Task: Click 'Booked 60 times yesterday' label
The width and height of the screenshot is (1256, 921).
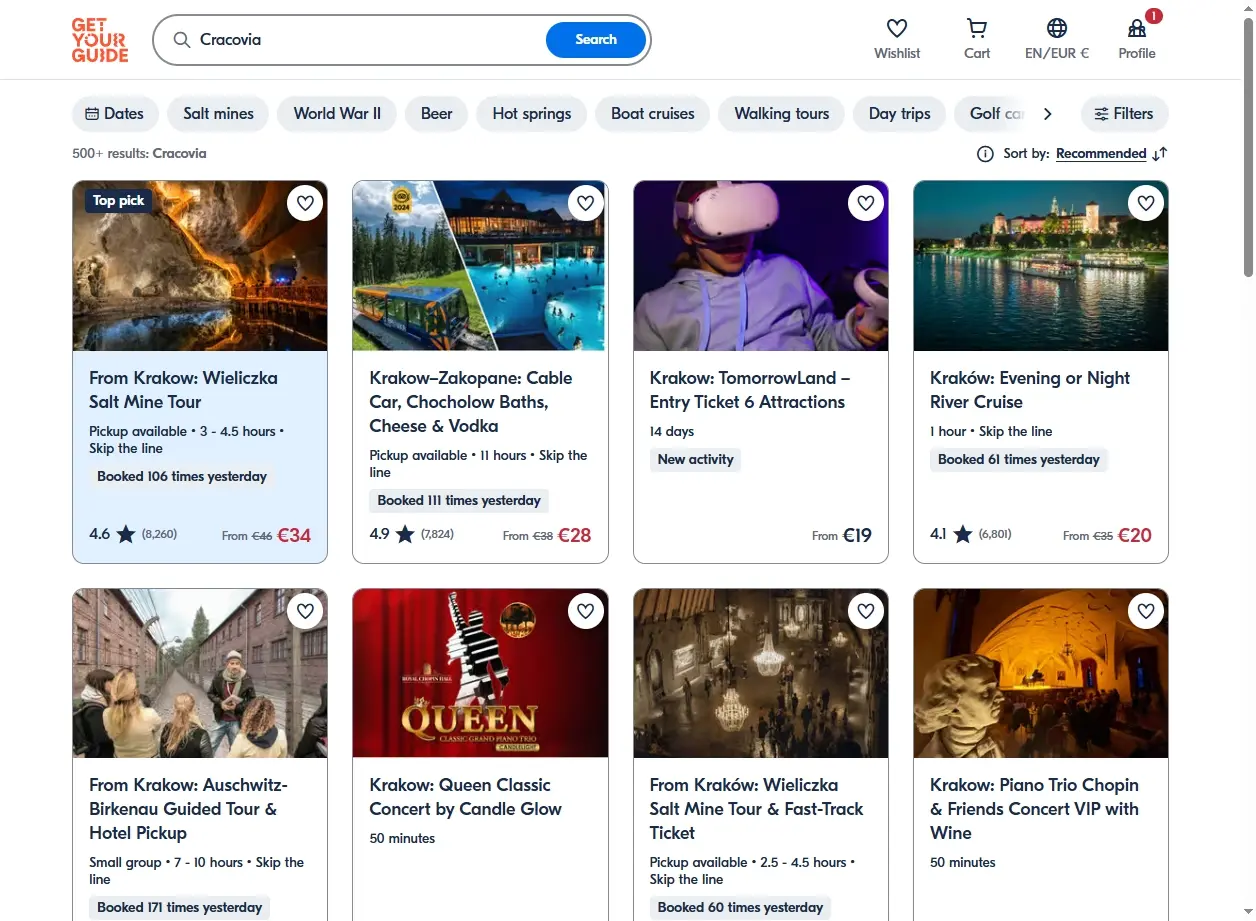Action: [x=741, y=908]
